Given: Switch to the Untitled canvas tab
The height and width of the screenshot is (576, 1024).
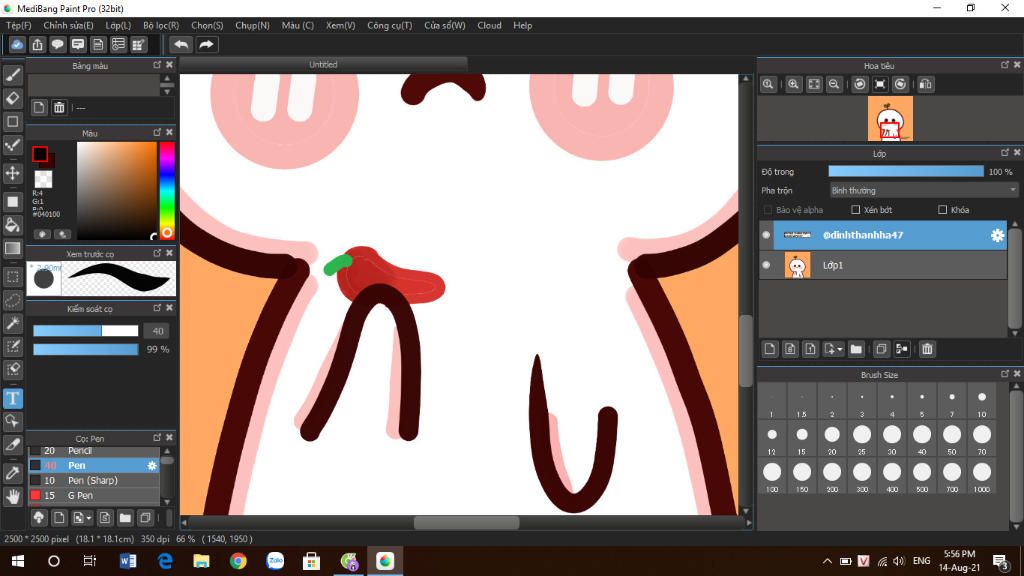Looking at the screenshot, I should (323, 65).
